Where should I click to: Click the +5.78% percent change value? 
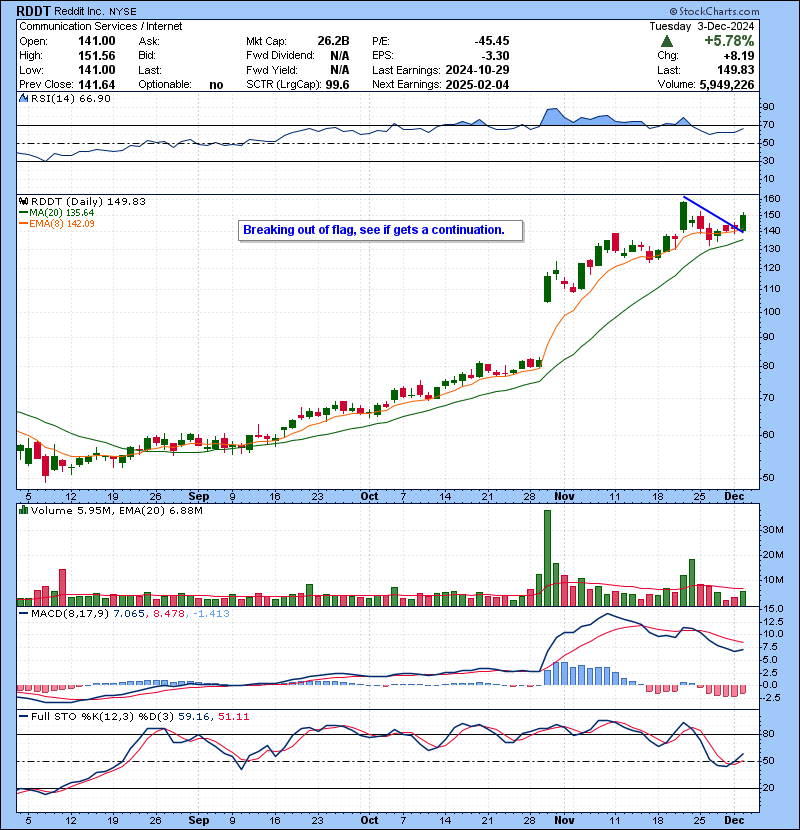[729, 41]
